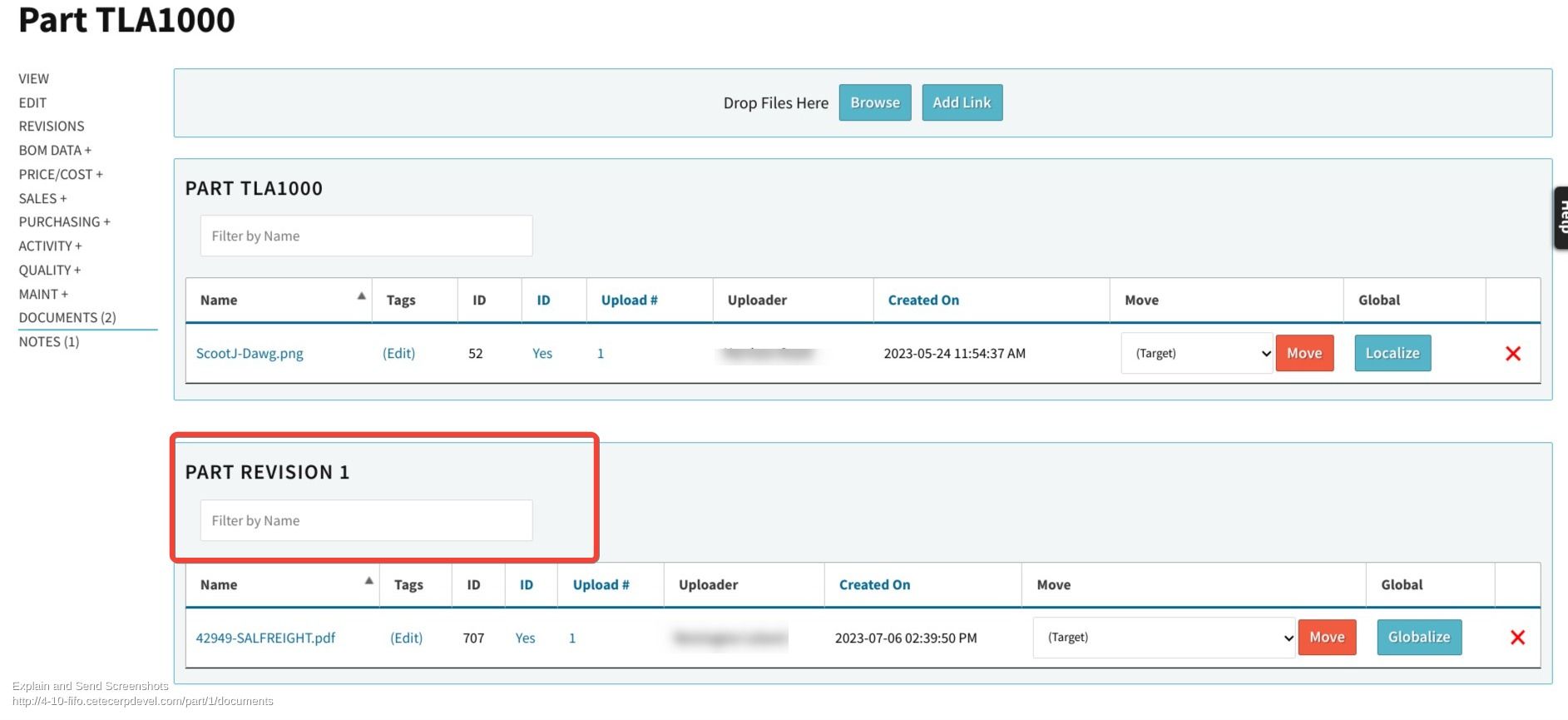The height and width of the screenshot is (720, 1568).
Task: Edit tags for 42949-SALFREIGHT.pdf
Action: coord(406,638)
